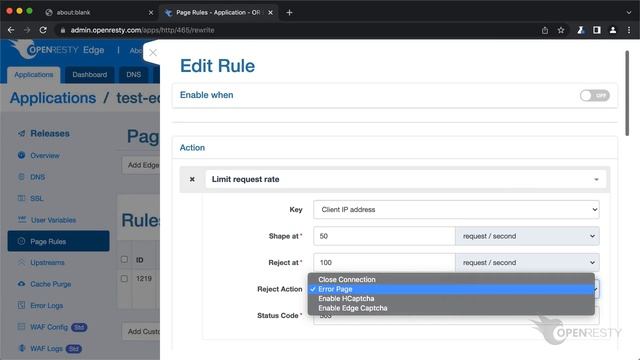Screen dimensions: 640x360
Task: Open the browser extension flask icon
Action: tap(581, 30)
